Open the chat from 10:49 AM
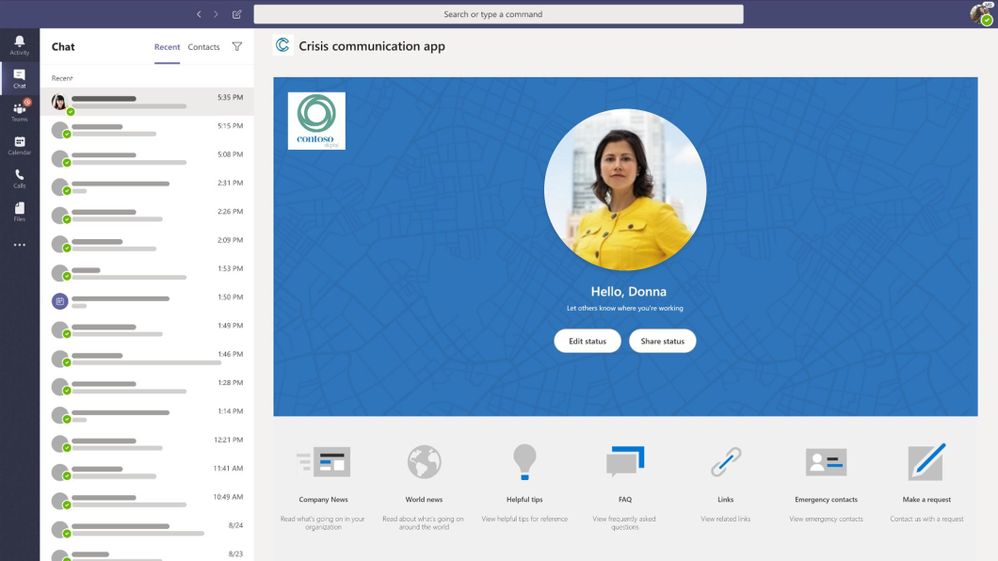 point(147,501)
